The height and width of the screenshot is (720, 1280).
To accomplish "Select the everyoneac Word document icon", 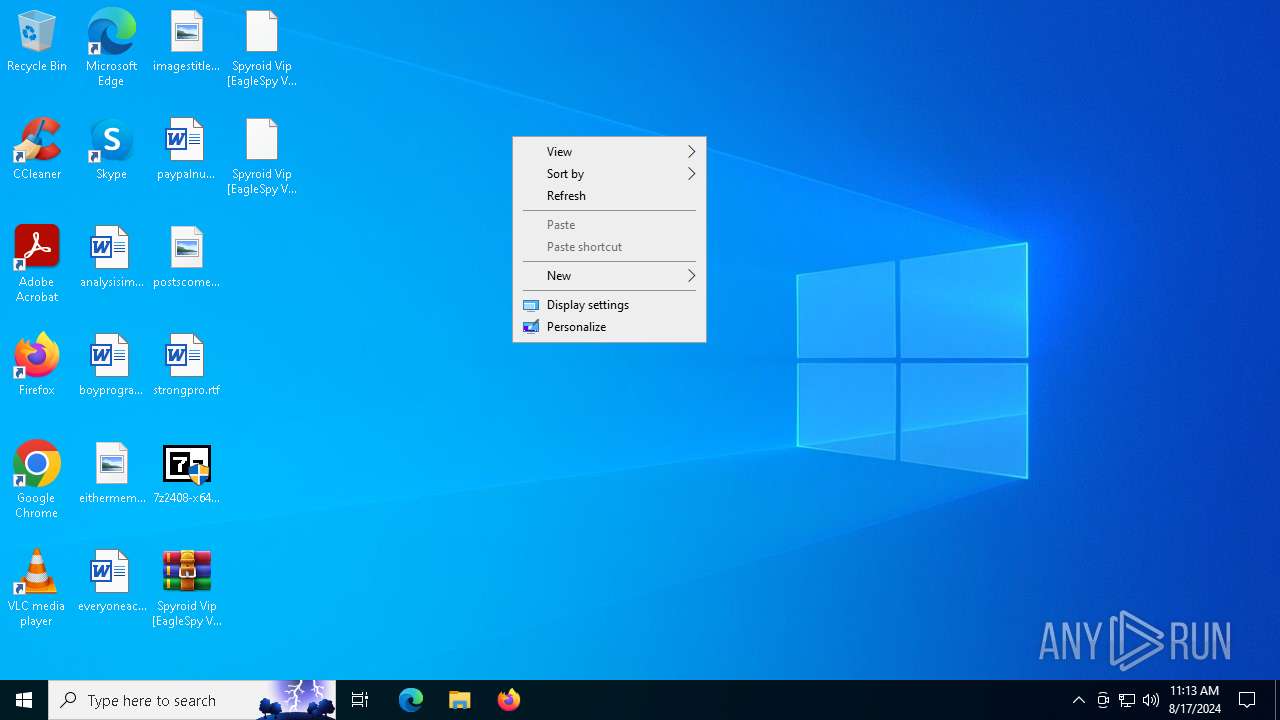I will click(111, 581).
